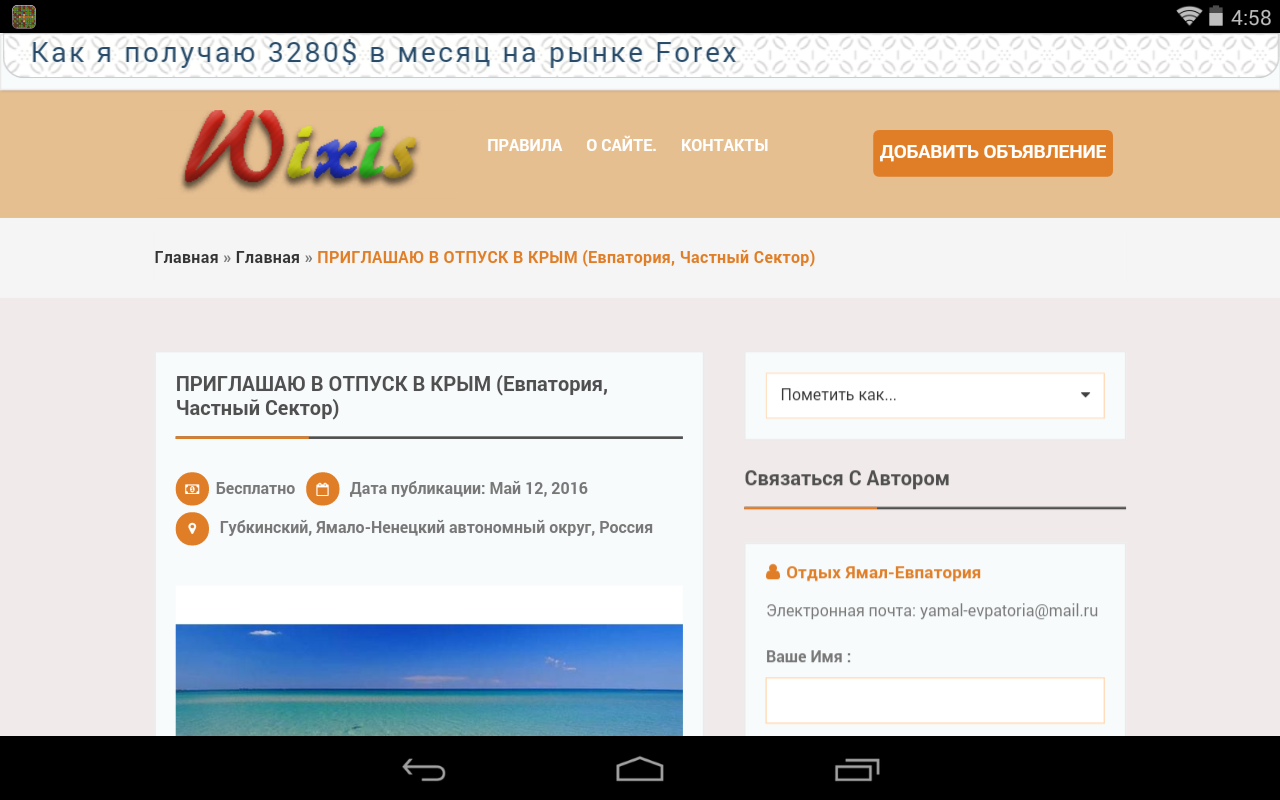Open the ПРАВИЛА menu item
The height and width of the screenshot is (800, 1280).
(x=525, y=145)
